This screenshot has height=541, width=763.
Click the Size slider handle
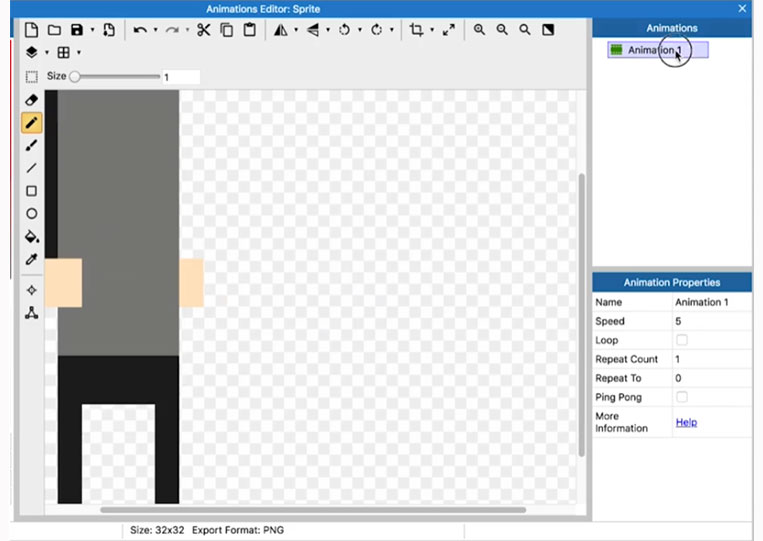(x=74, y=77)
